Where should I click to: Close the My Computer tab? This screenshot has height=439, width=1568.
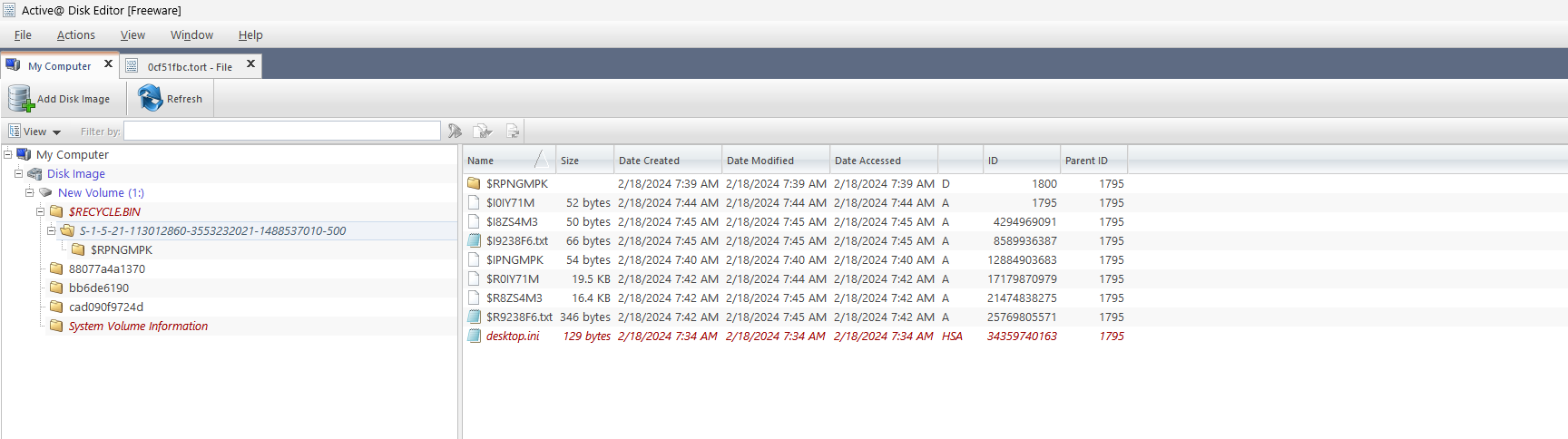[108, 64]
